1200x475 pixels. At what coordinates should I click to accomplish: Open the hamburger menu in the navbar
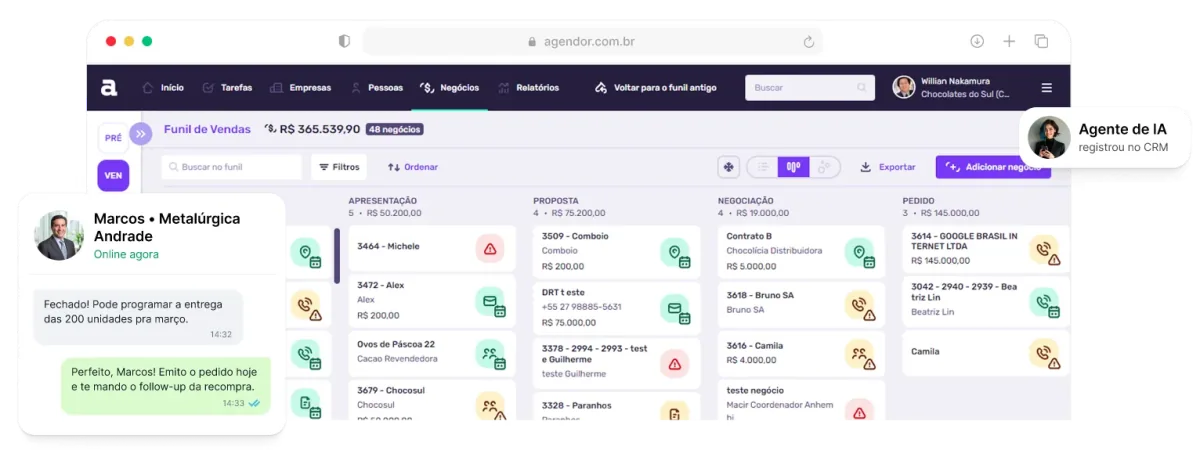[x=1046, y=88]
